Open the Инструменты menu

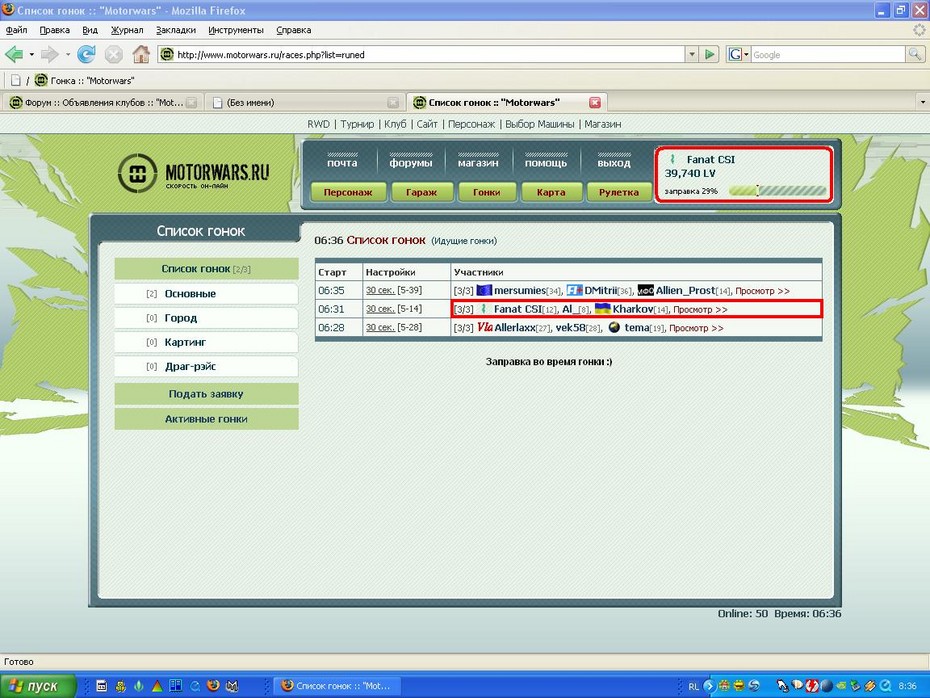click(236, 30)
